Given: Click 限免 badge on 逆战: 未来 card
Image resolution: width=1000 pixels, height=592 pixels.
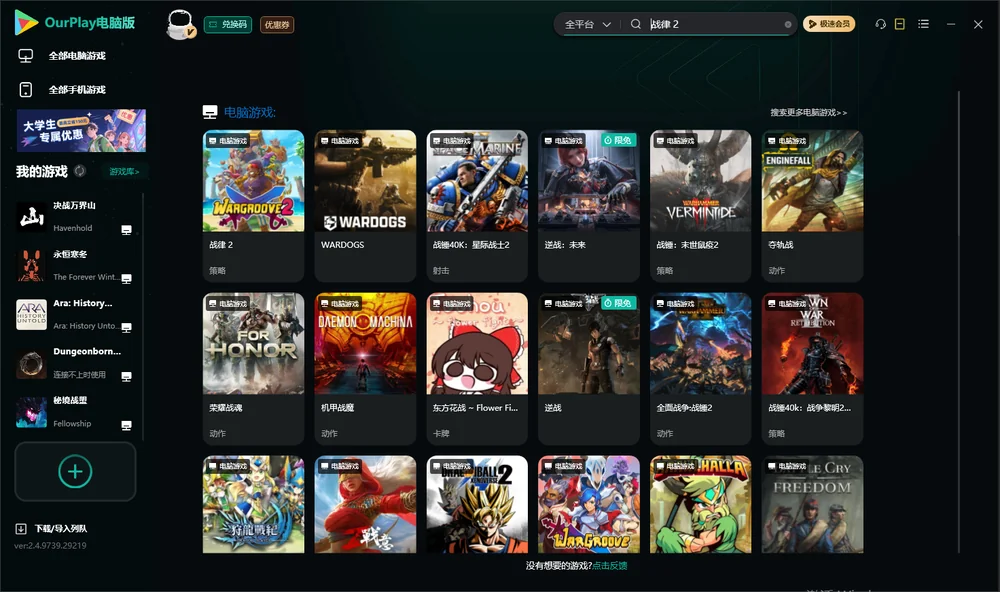Looking at the screenshot, I should click(620, 140).
